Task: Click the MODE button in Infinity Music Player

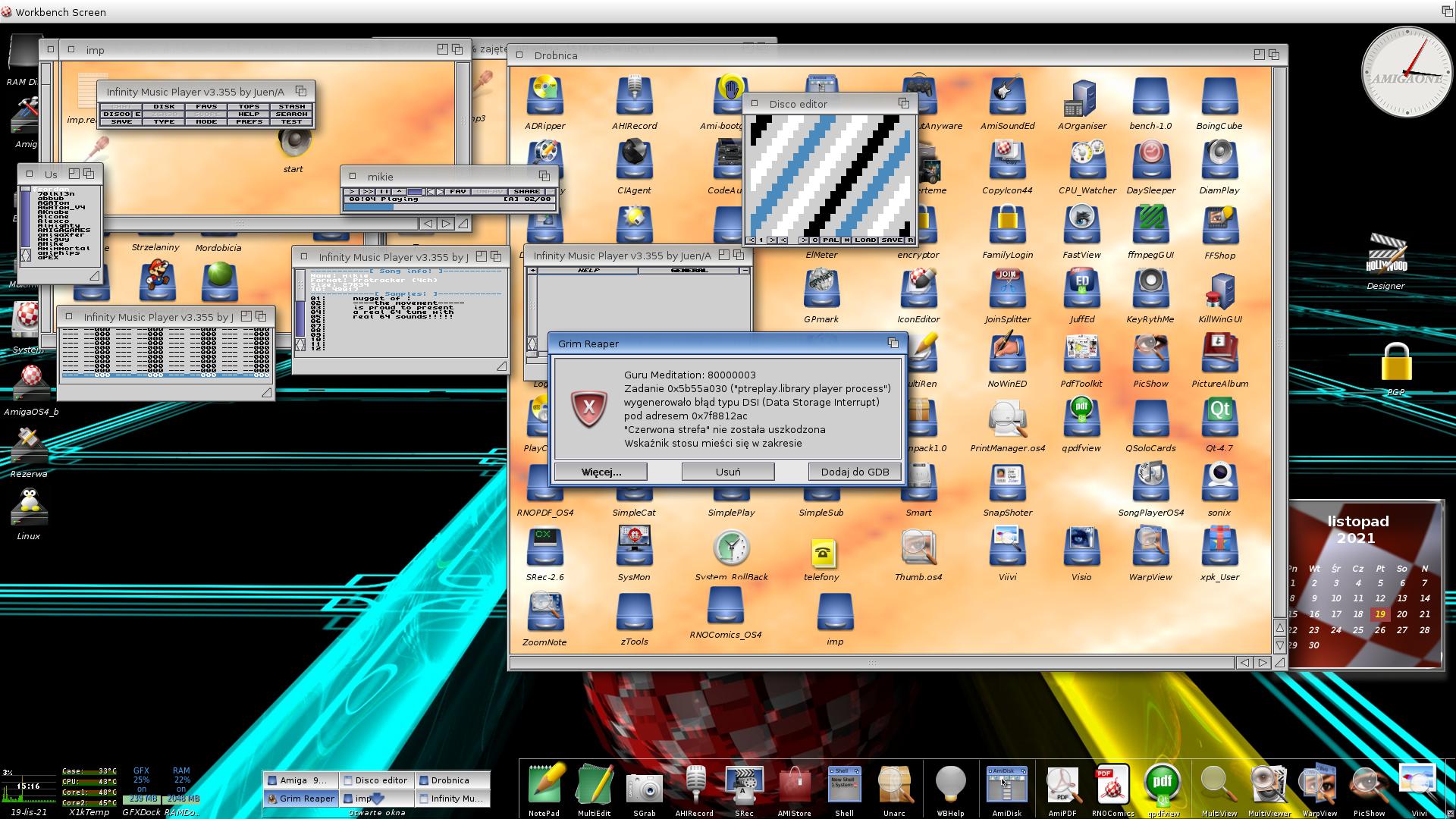Action: click(x=206, y=122)
